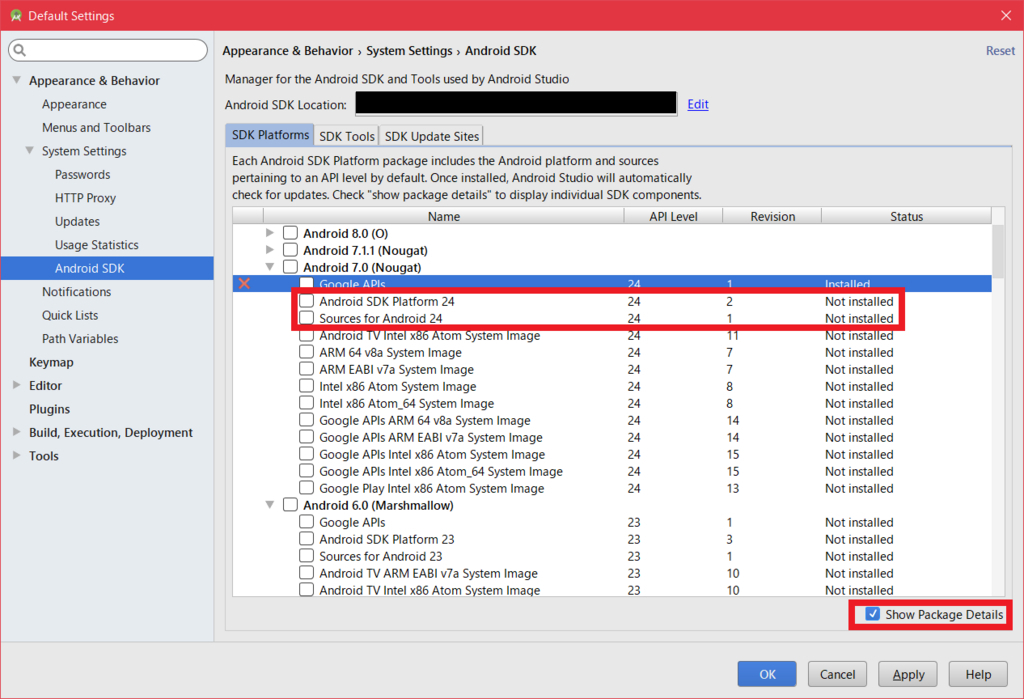Expand the Tools settings node
Viewport: 1024px width, 699px height.
point(16,455)
